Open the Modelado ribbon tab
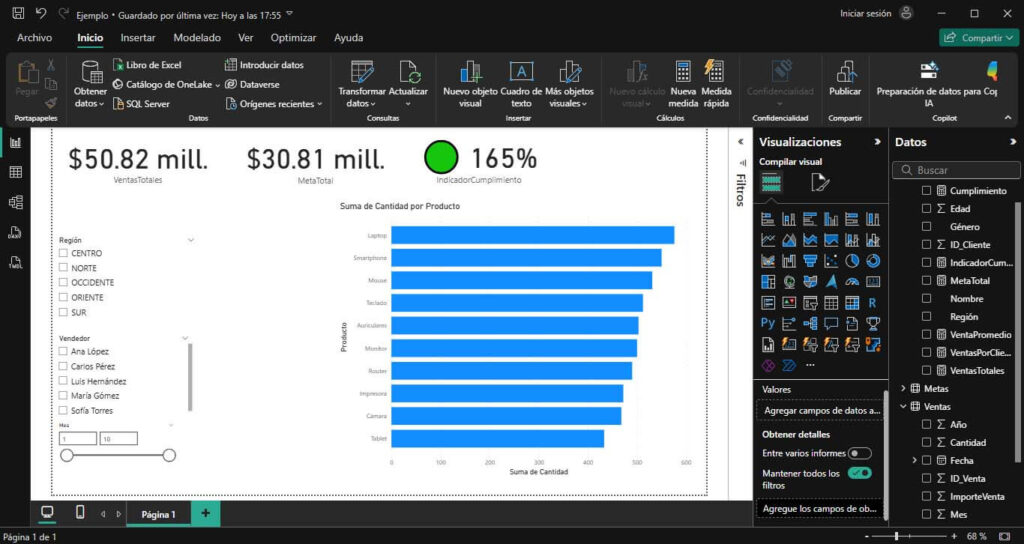 pyautogui.click(x=197, y=38)
